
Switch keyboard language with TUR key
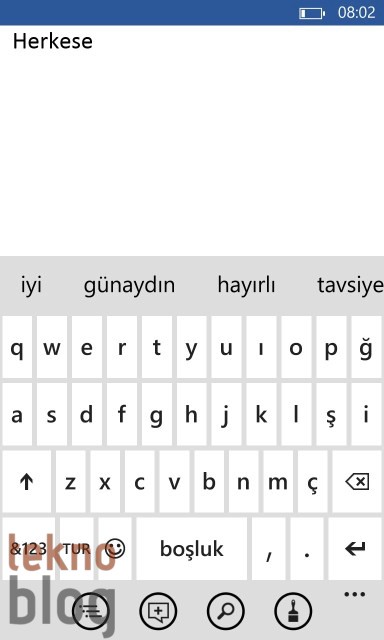point(76,549)
